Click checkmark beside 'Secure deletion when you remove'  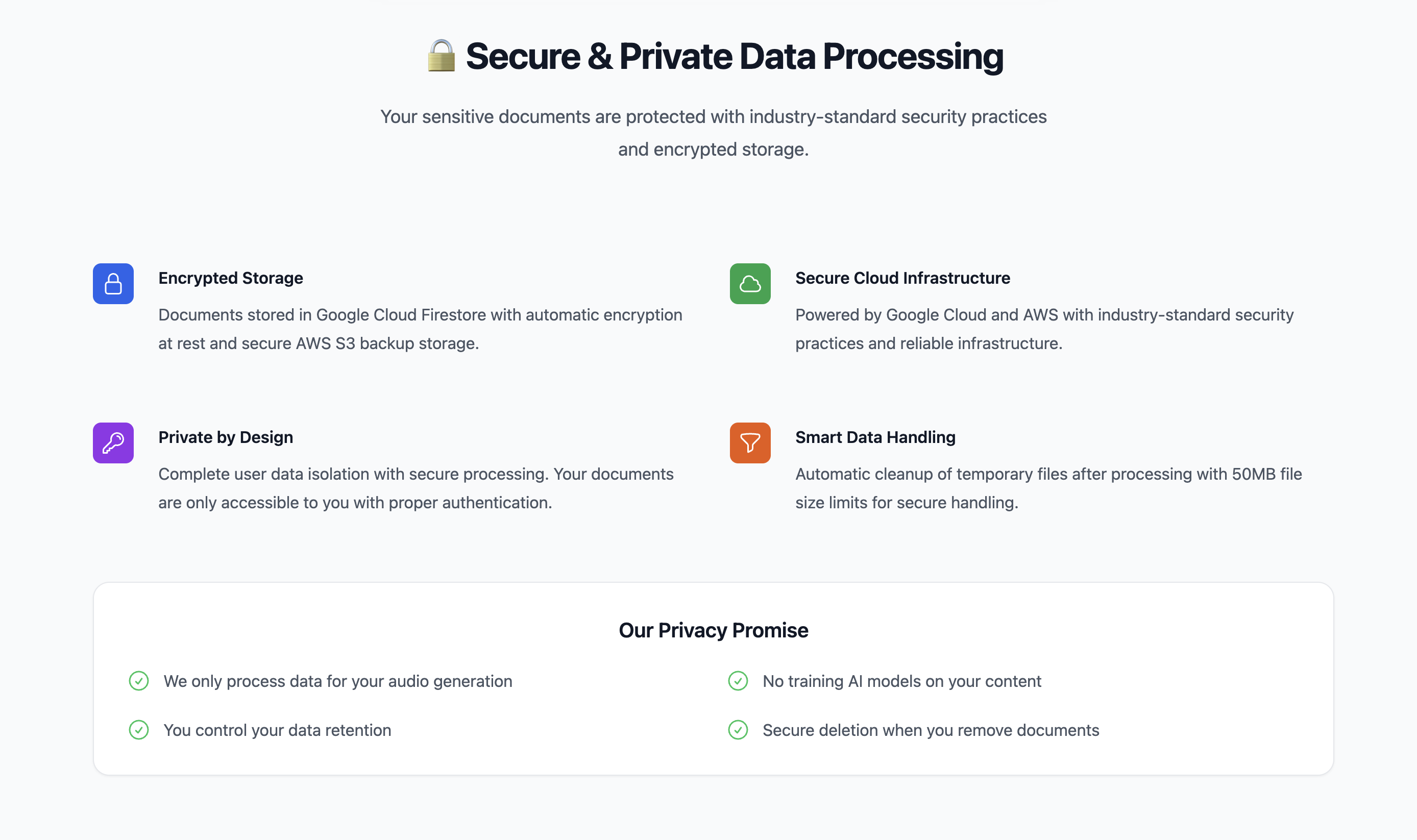[738, 730]
